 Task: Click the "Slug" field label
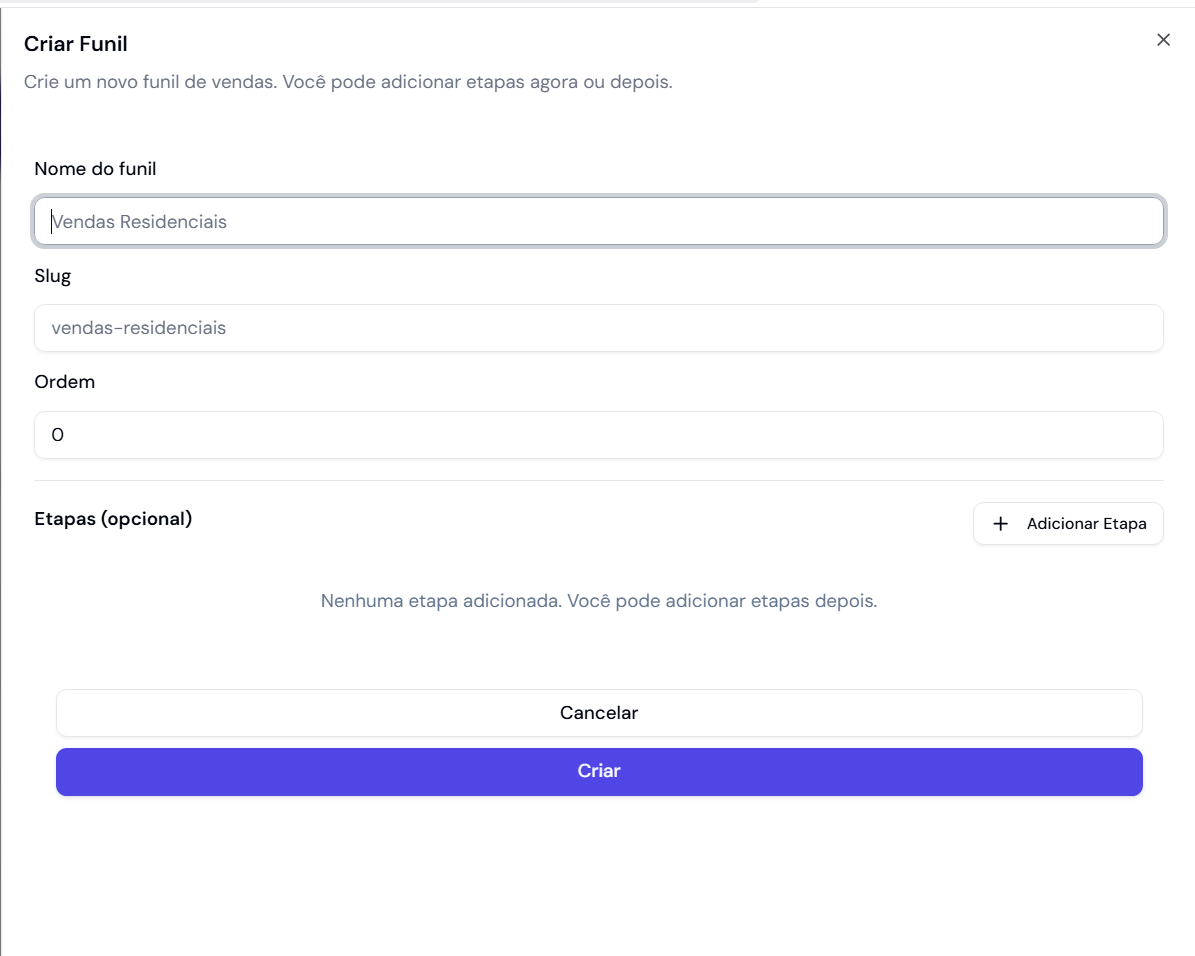[x=53, y=276]
